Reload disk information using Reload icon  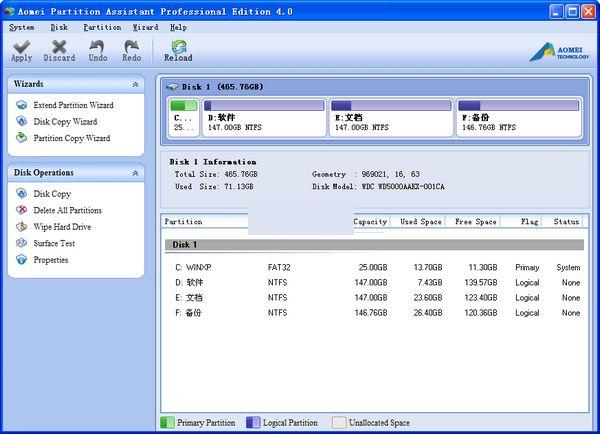(178, 47)
